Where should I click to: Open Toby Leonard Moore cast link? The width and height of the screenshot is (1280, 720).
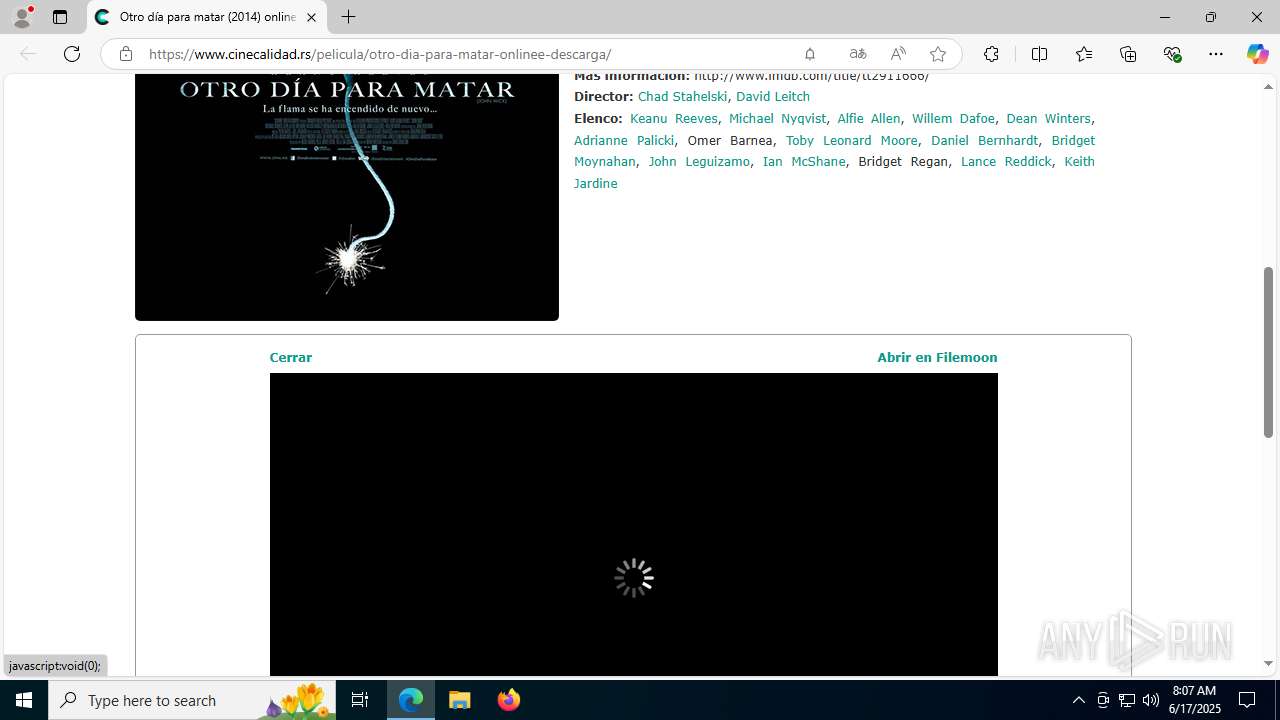tap(851, 141)
